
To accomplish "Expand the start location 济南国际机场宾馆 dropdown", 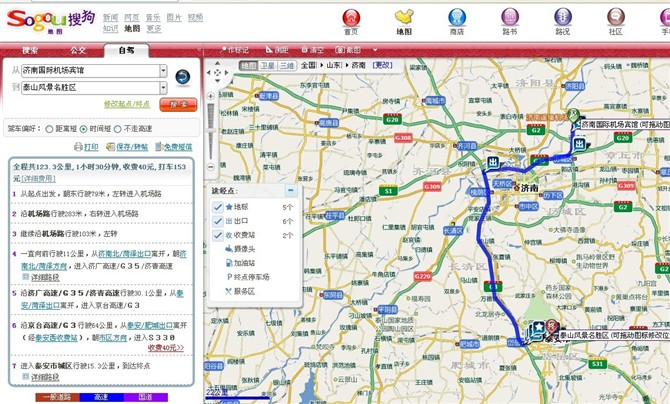I will [163, 71].
